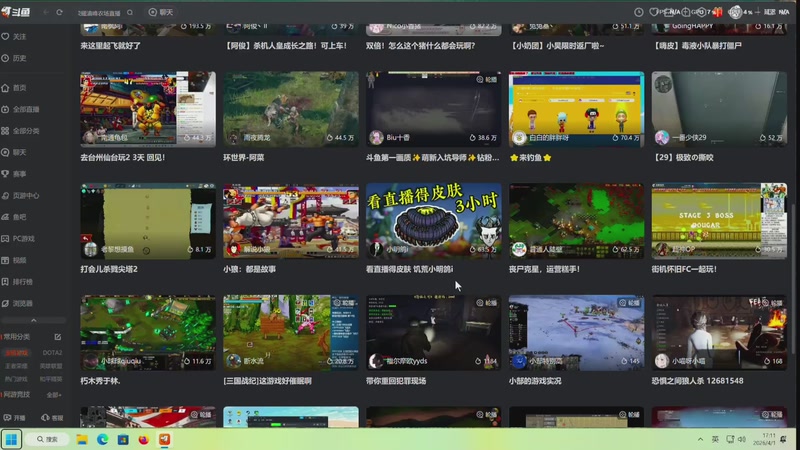This screenshot has width=800, height=450.
Task: Click the heart follow icon at top right
Action: tap(654, 12)
